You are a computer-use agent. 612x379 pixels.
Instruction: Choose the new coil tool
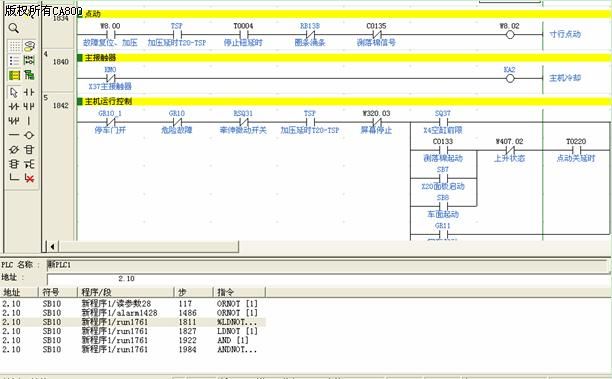[x=29, y=135]
